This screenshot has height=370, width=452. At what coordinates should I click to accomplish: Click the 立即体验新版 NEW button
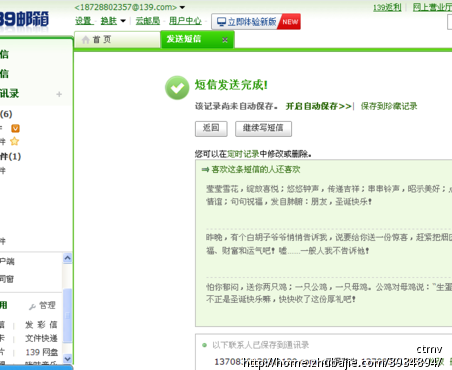(x=256, y=22)
